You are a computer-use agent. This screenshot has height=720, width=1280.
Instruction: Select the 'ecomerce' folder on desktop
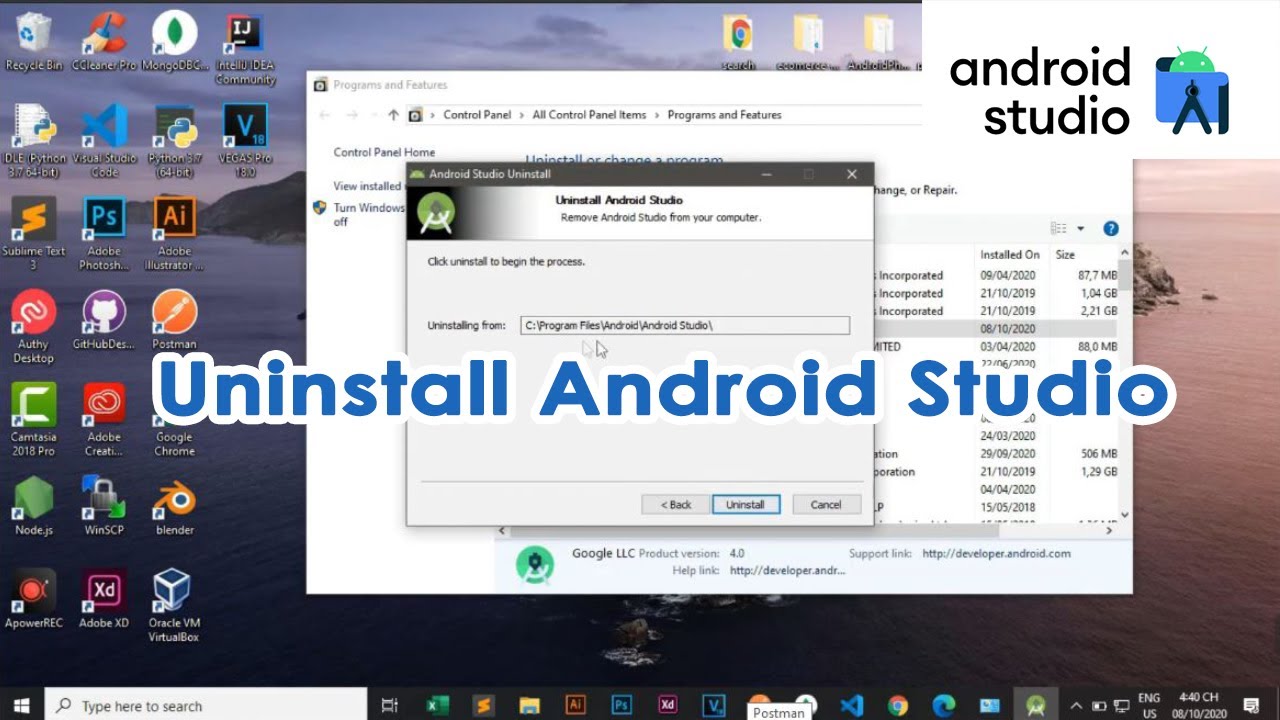[807, 42]
